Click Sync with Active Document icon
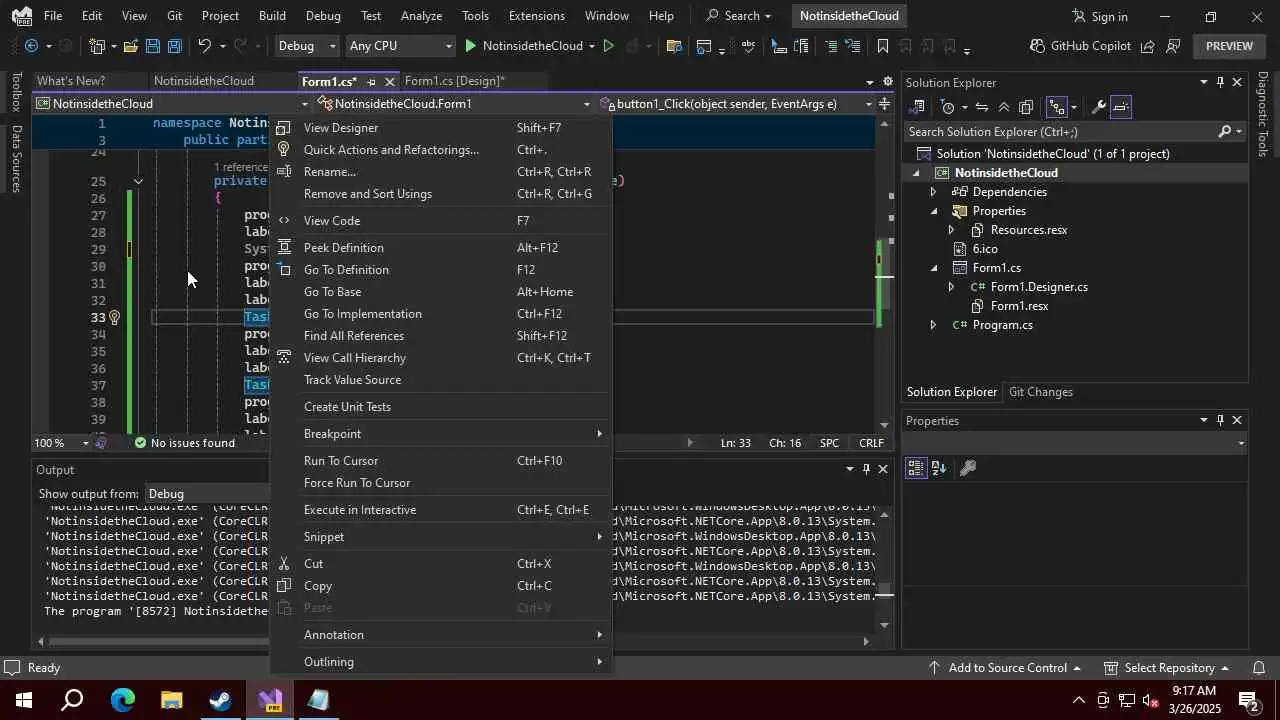1280x720 pixels. point(982,107)
